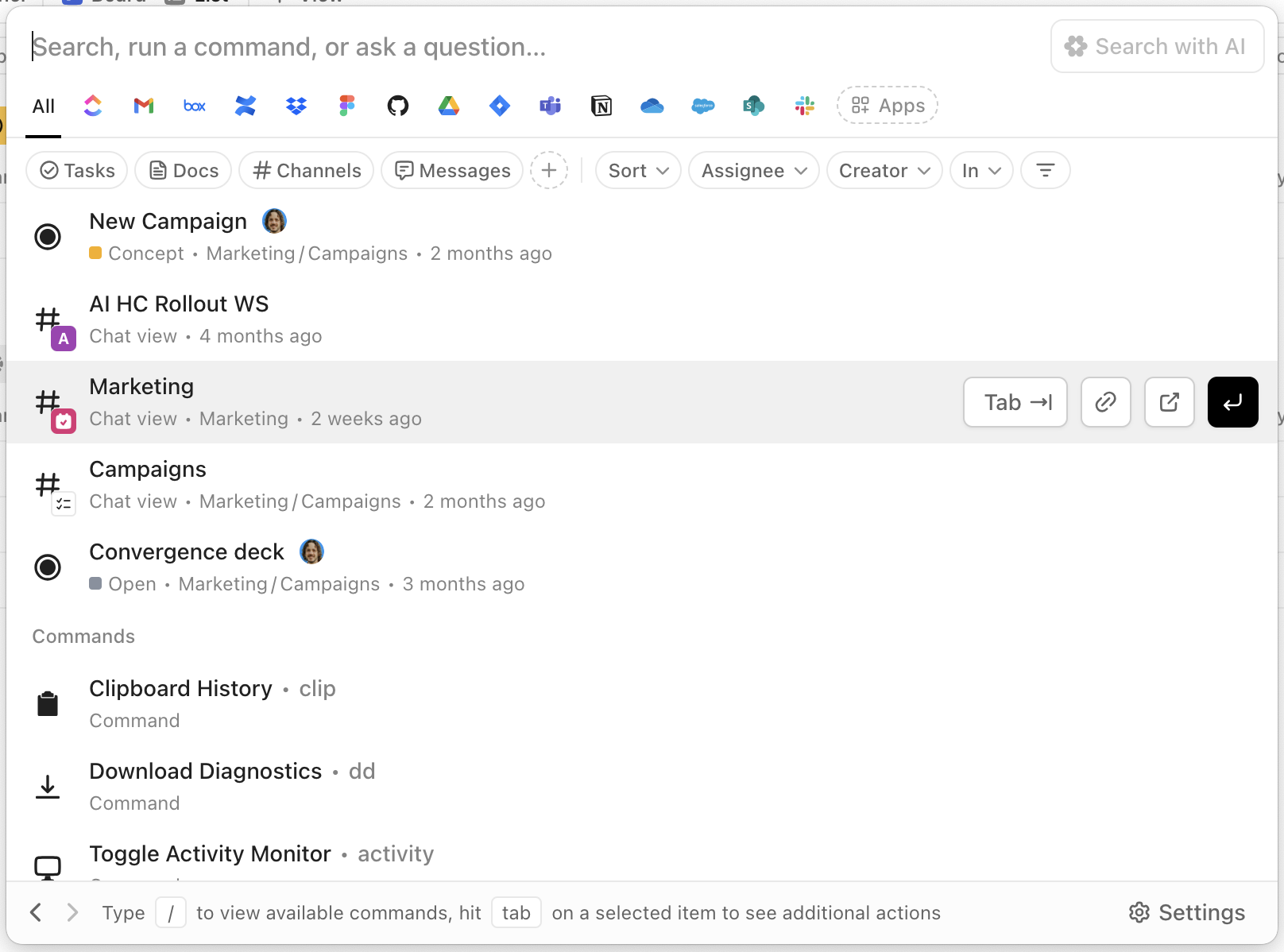Toggle the Tasks result filter
The height and width of the screenshot is (952, 1284).
(76, 170)
